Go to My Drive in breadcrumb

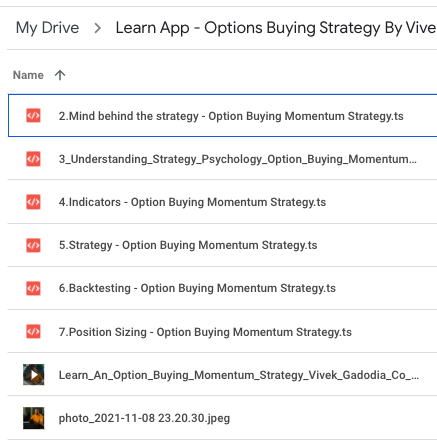(47, 28)
